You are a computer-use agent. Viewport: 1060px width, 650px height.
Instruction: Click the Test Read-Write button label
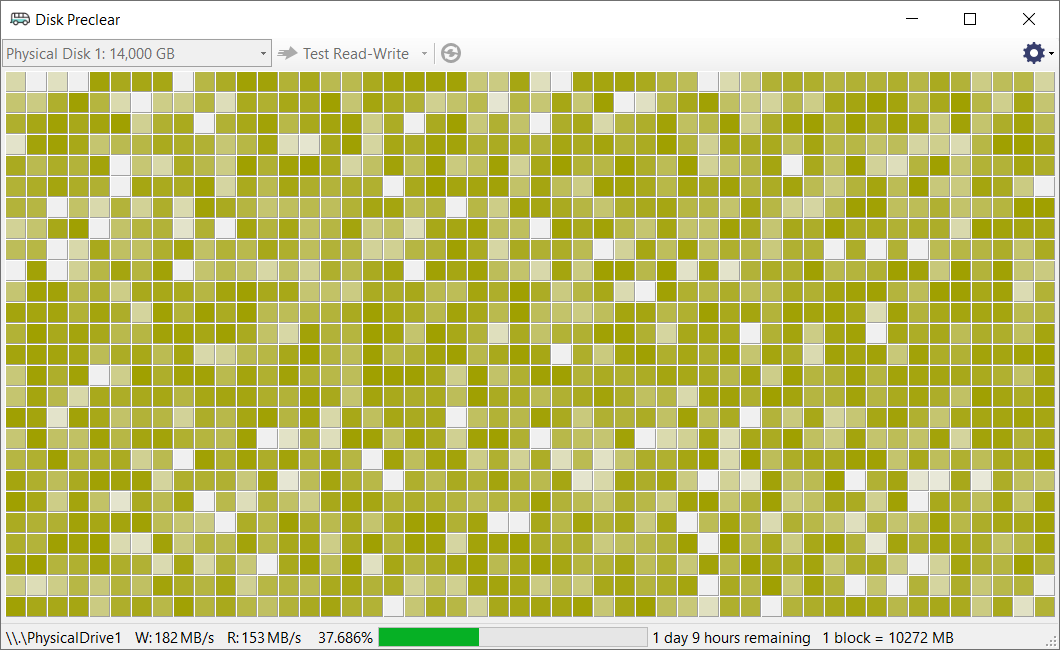[356, 53]
